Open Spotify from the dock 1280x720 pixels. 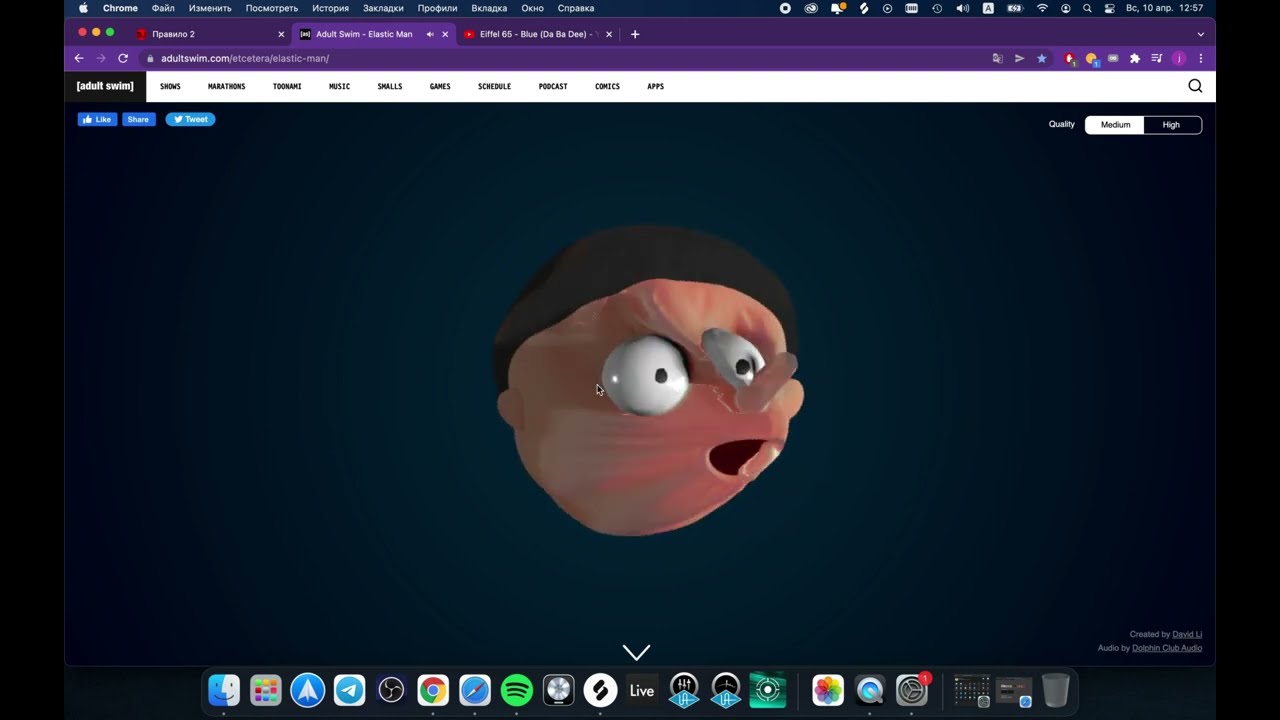(516, 690)
